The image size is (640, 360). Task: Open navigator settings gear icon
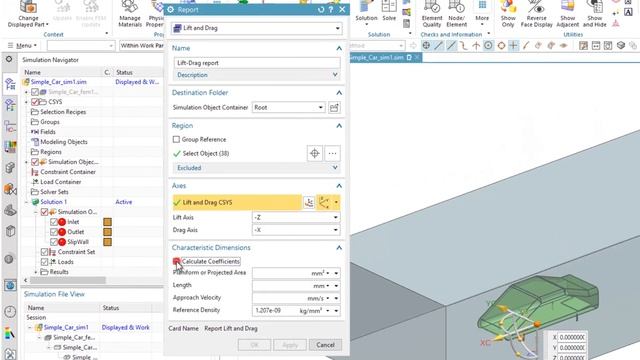pos(9,59)
